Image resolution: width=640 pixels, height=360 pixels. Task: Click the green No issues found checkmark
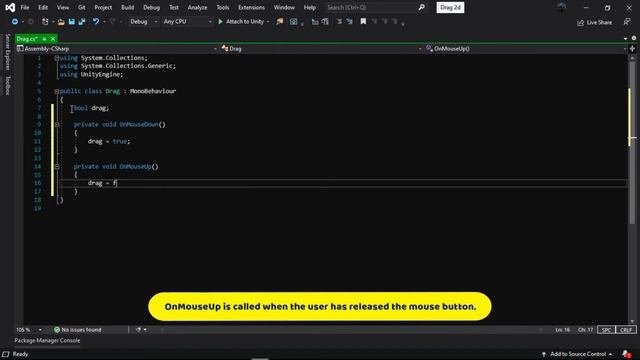click(x=57, y=329)
